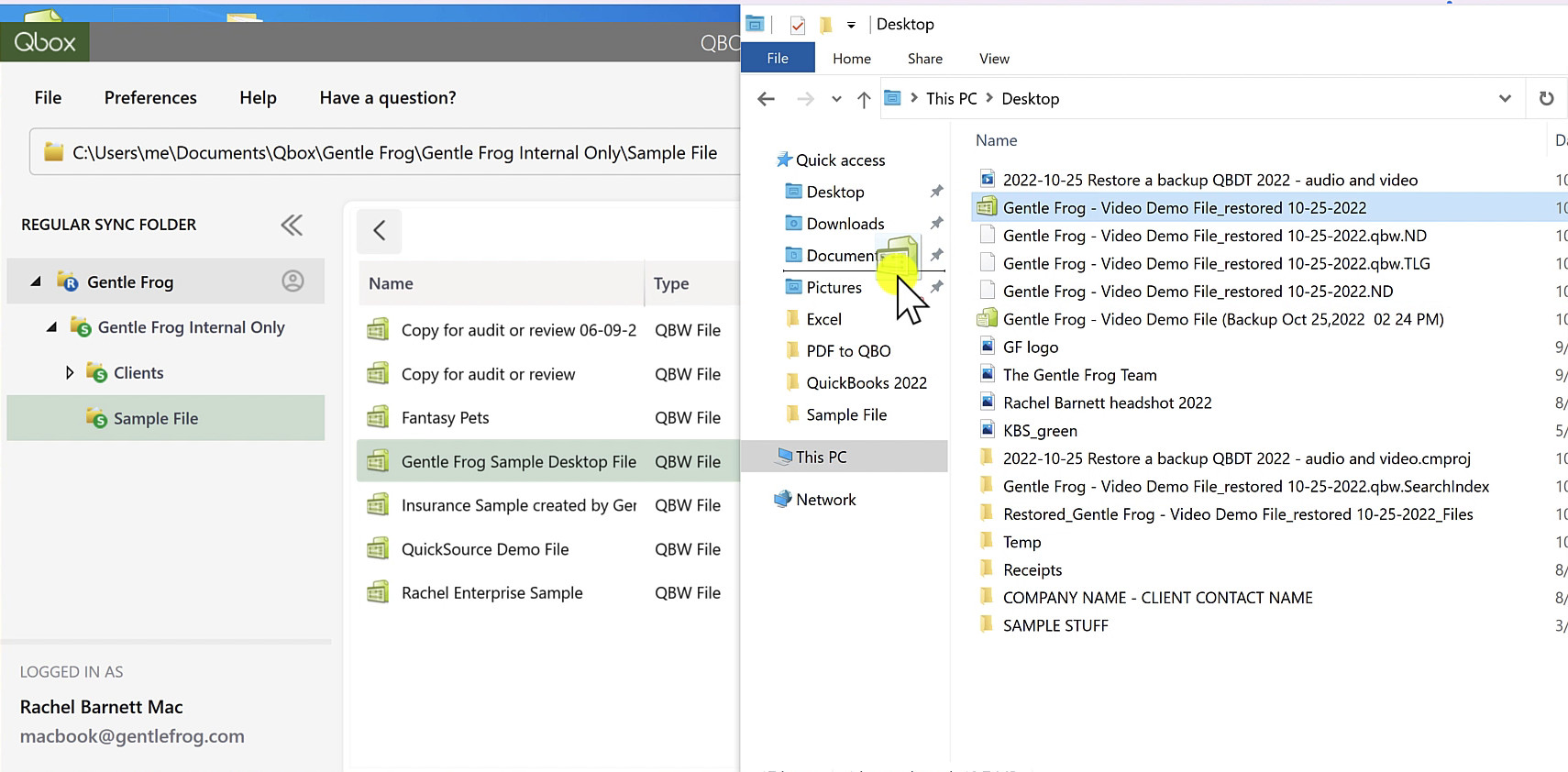Sort Explorer files by Name header

[996, 140]
